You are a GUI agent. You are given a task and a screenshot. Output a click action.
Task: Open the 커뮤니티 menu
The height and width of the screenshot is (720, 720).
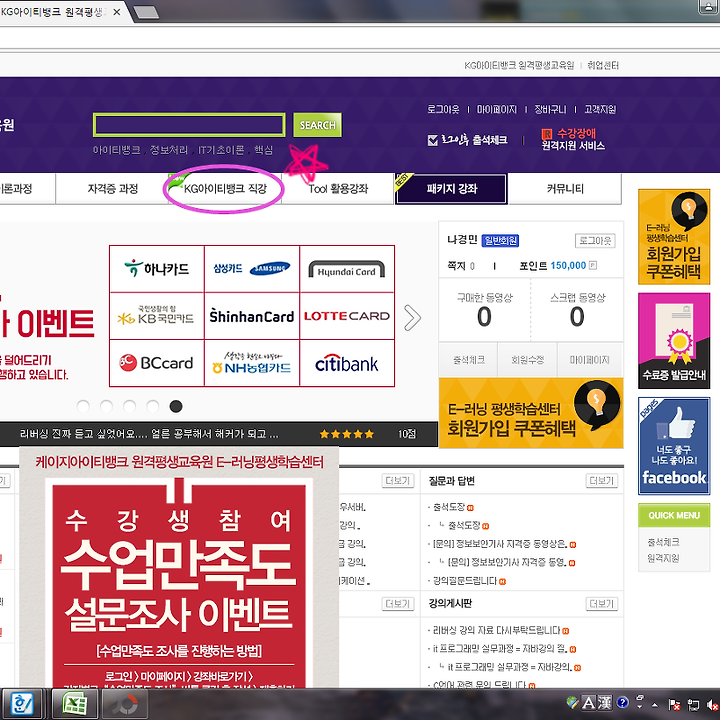565,189
